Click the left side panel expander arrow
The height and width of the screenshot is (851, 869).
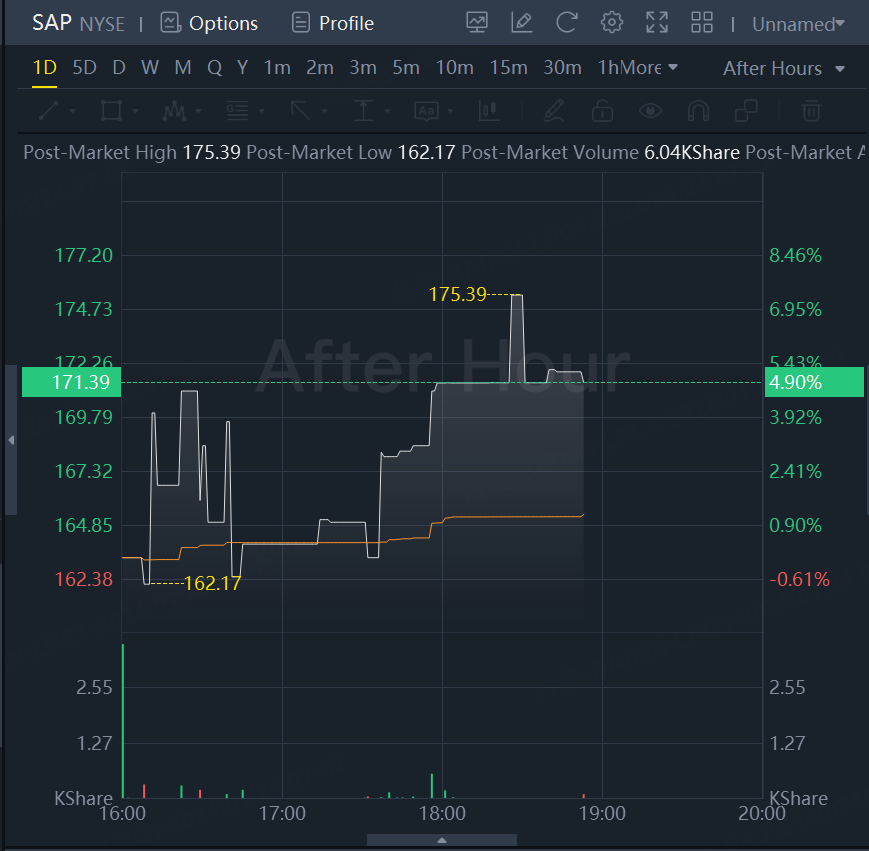click(11, 440)
